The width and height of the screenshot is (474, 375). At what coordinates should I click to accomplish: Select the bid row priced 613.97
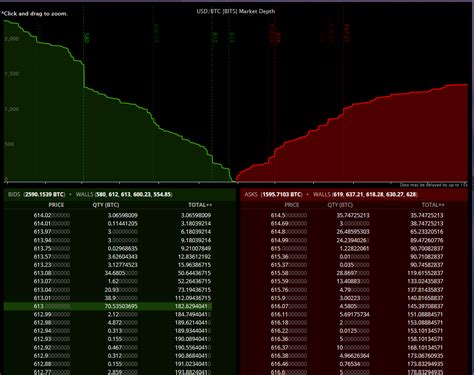tap(108, 232)
